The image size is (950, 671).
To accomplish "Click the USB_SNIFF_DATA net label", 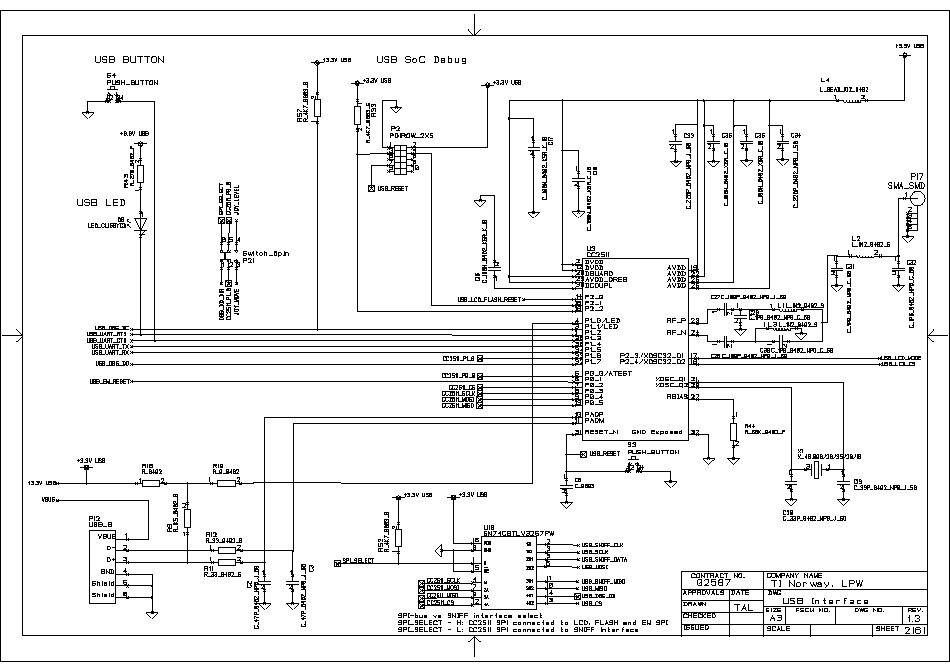I will 604,560.
